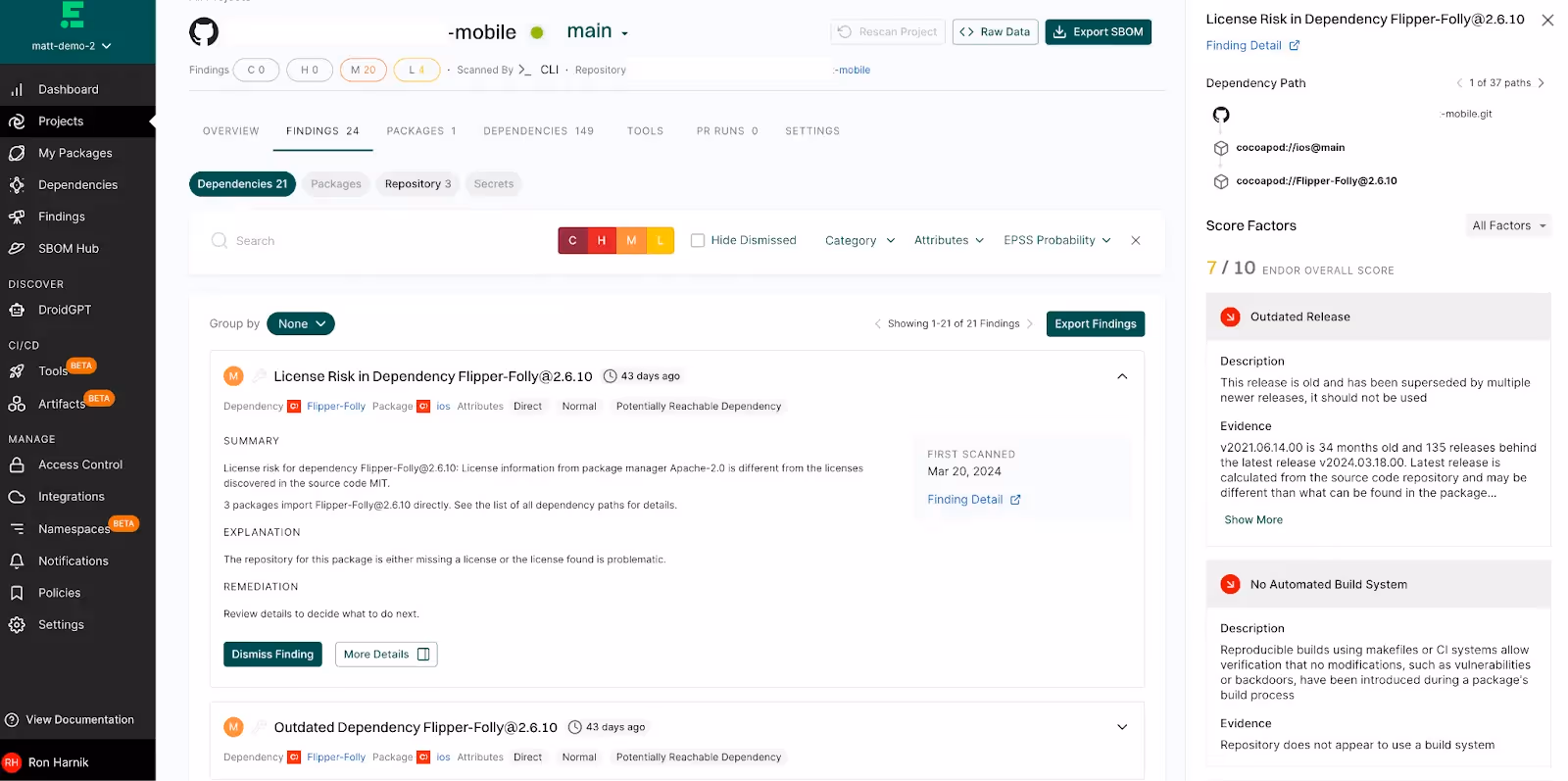Click the Export SBOM button
1568x781 pixels.
coord(1099,32)
